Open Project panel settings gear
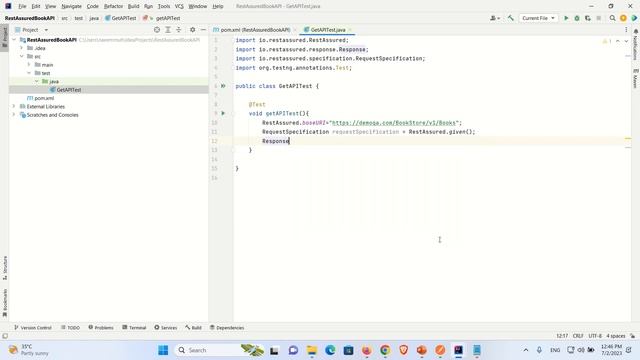The image size is (640, 360). 193,30
